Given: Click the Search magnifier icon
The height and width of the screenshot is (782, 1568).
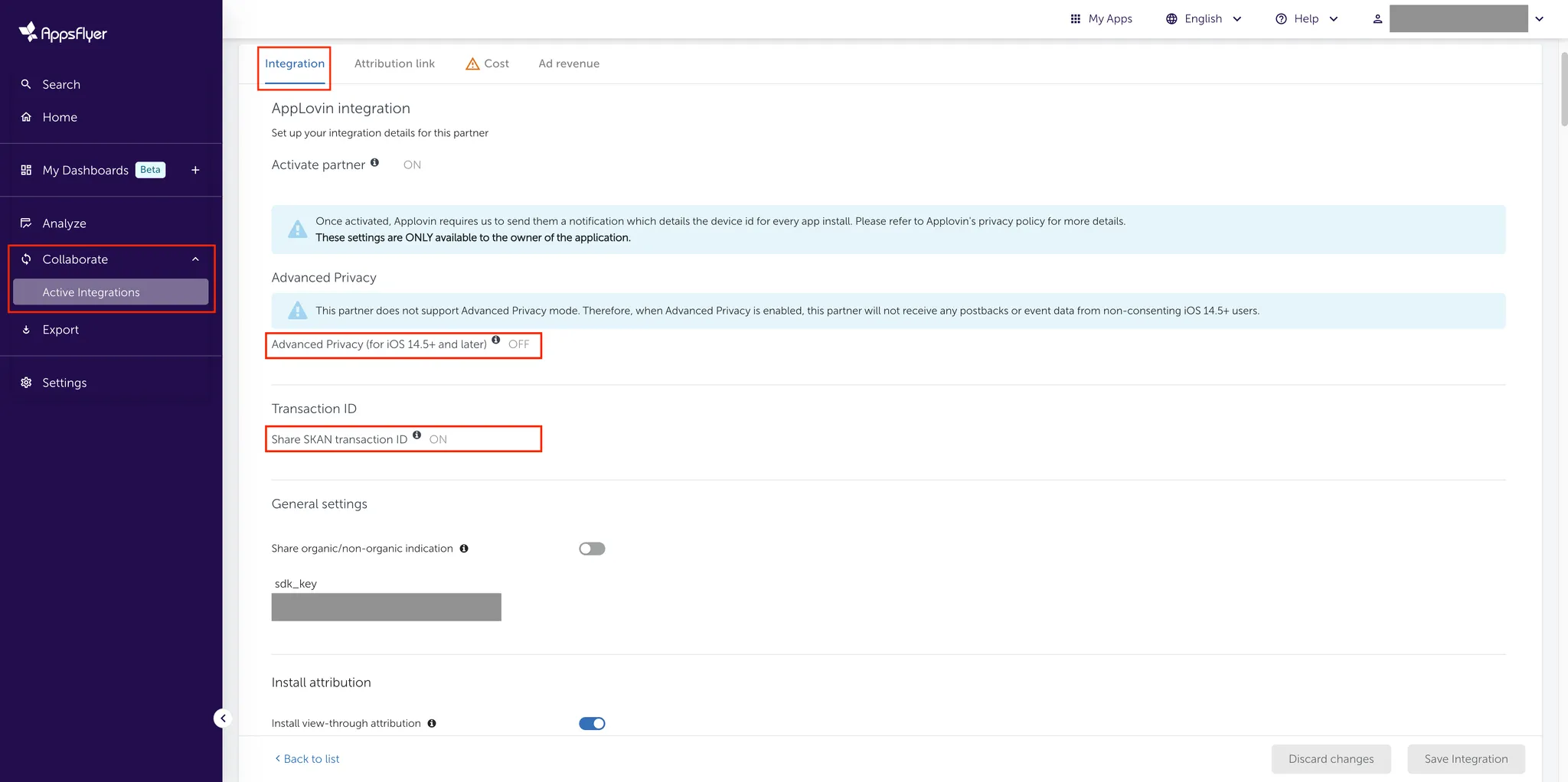Looking at the screenshot, I should (x=26, y=84).
